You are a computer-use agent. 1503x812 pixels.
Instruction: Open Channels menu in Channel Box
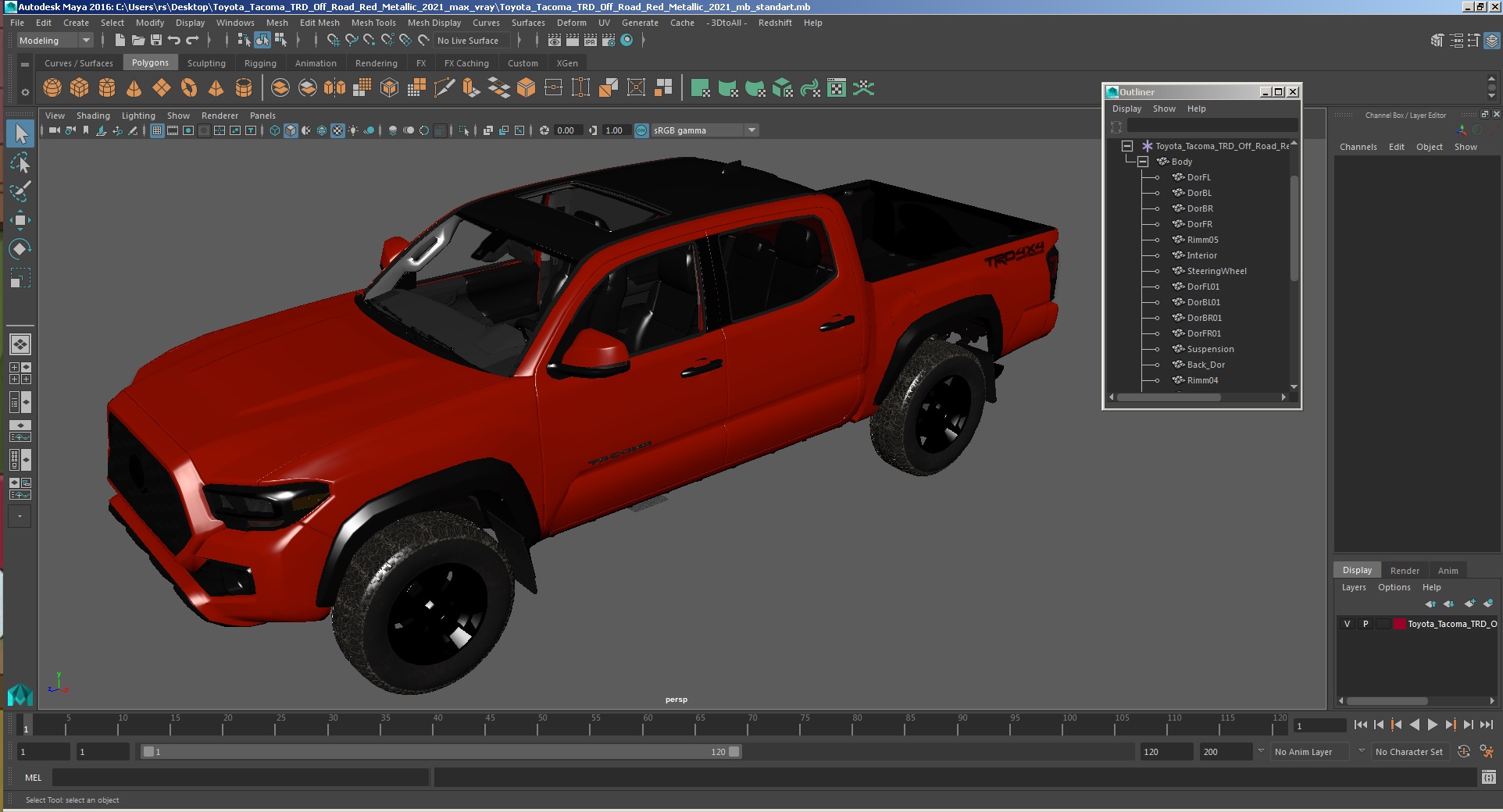[x=1358, y=147]
